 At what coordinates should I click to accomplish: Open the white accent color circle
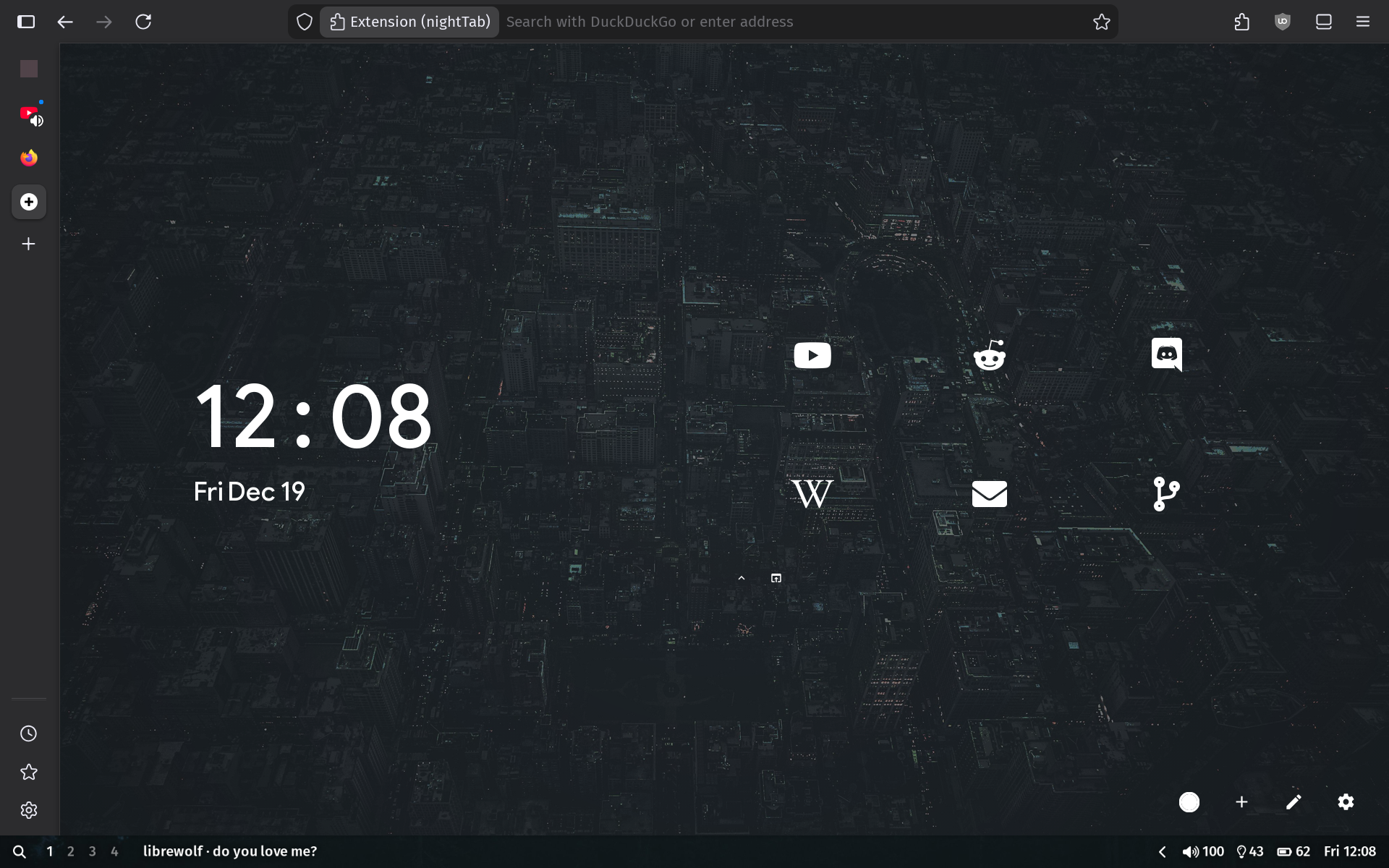(x=1189, y=802)
